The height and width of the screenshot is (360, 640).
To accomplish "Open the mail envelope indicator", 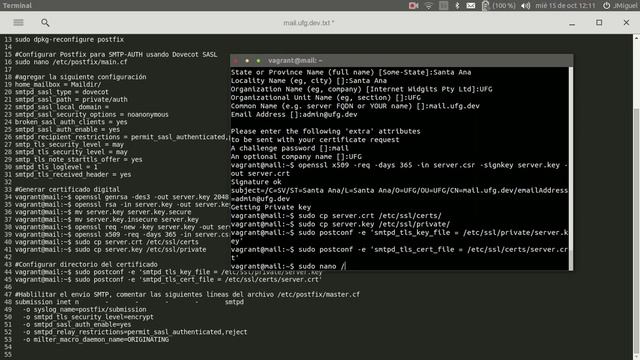I will pos(471,6).
